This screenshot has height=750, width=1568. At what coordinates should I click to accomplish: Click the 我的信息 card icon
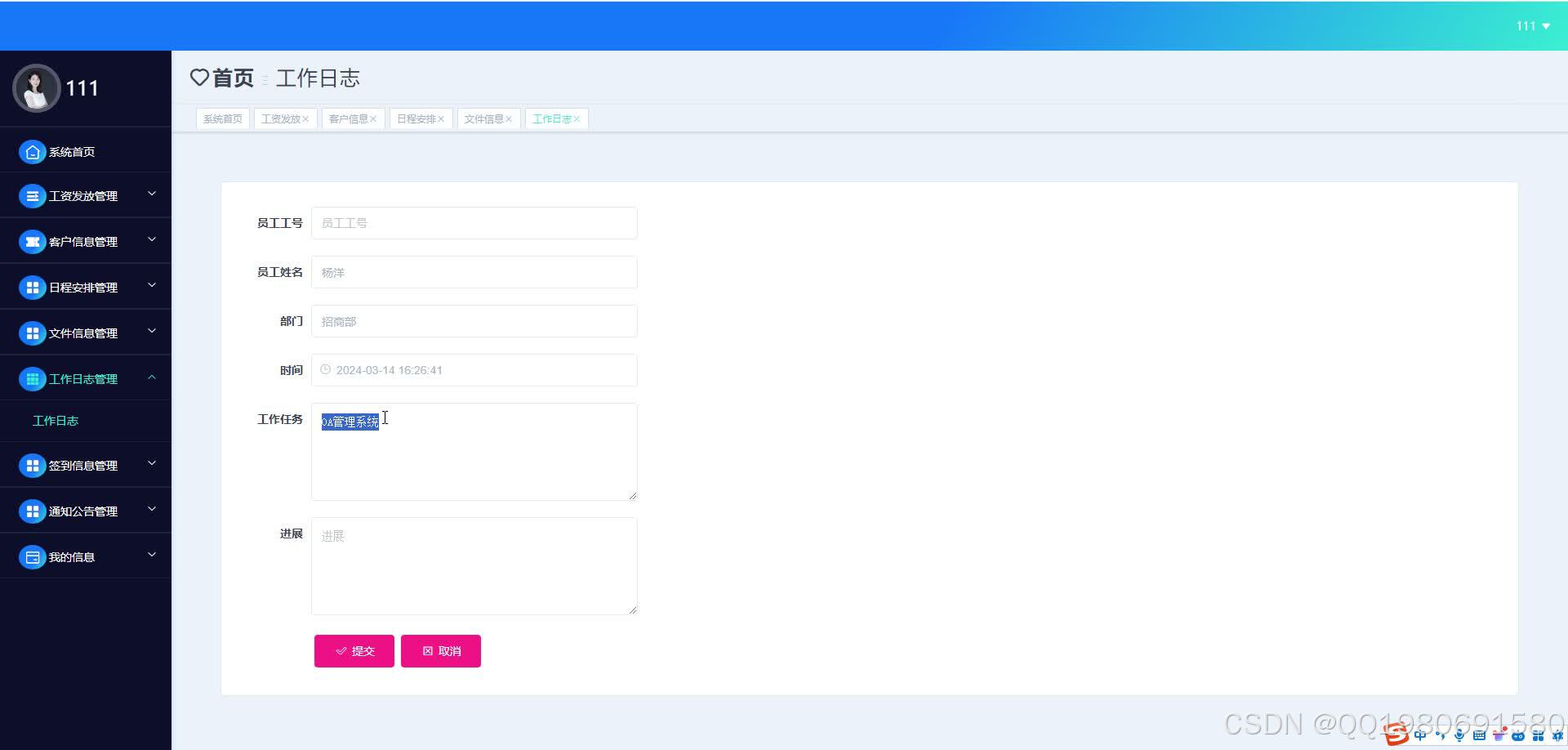click(33, 557)
